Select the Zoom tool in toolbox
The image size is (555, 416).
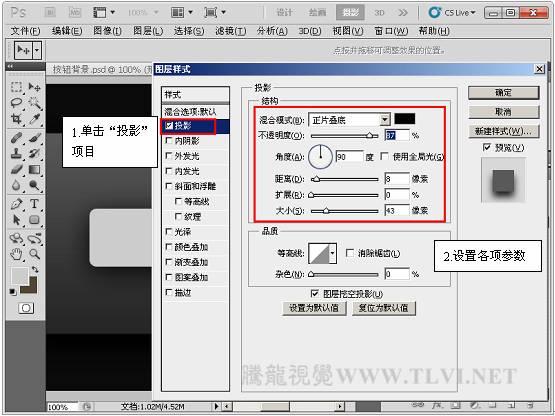point(34,254)
